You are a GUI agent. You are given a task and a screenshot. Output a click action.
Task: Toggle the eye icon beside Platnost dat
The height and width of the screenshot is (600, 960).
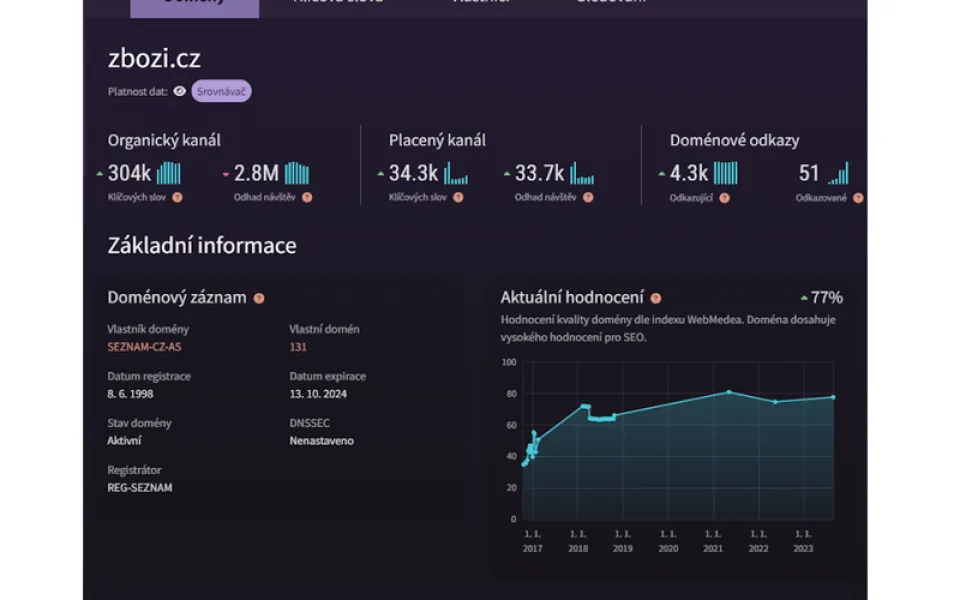pos(179,91)
